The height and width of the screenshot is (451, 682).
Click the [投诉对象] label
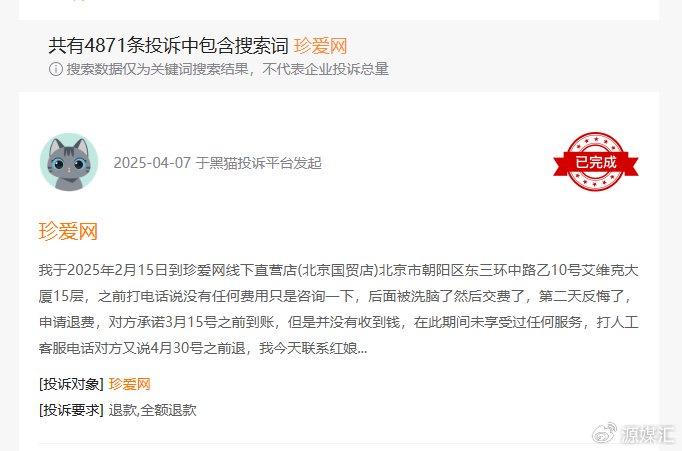point(71,384)
